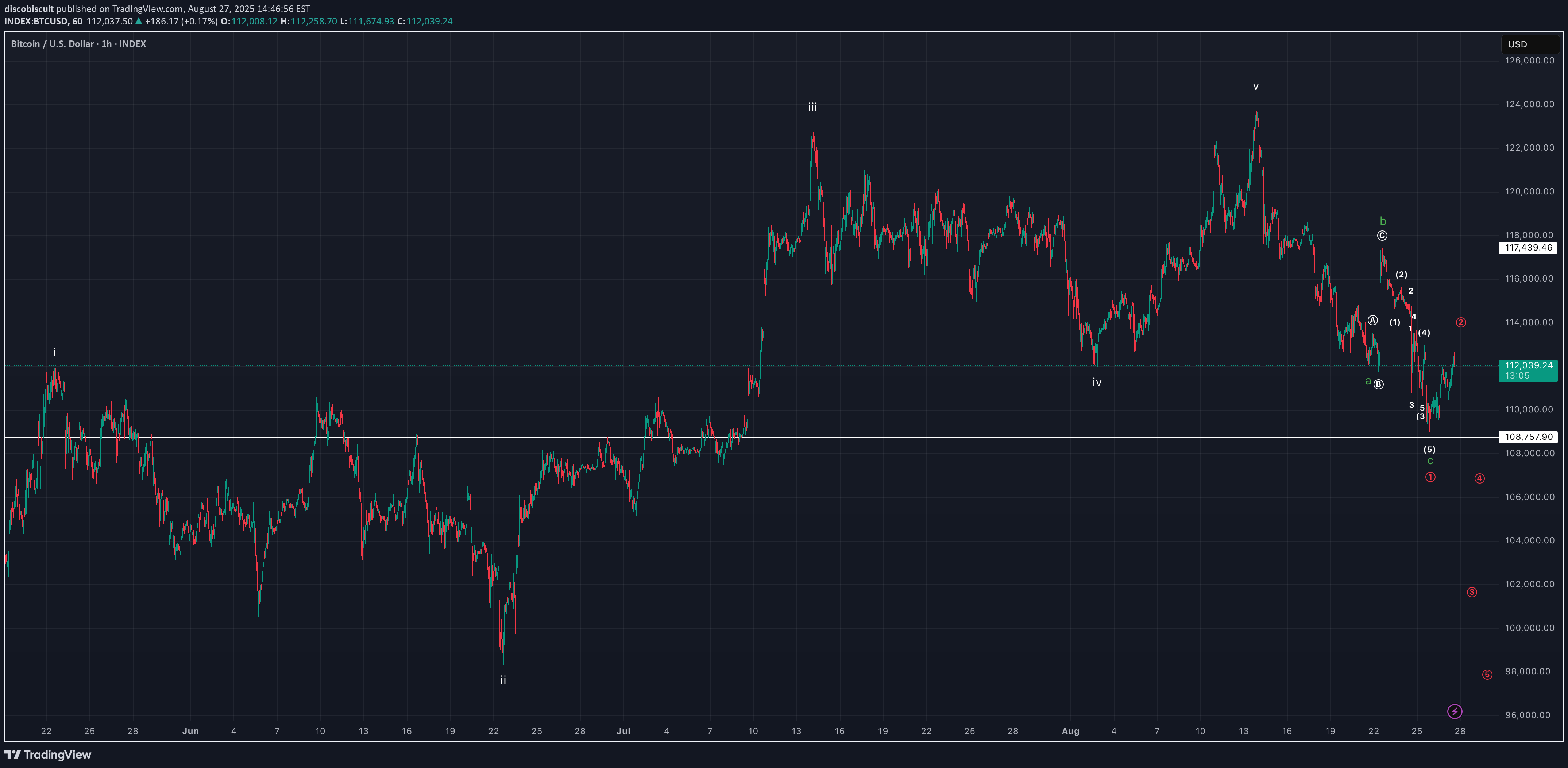
Task: Click the Bitcoin / U.S. Dollar chart legend title
Action: pos(51,44)
